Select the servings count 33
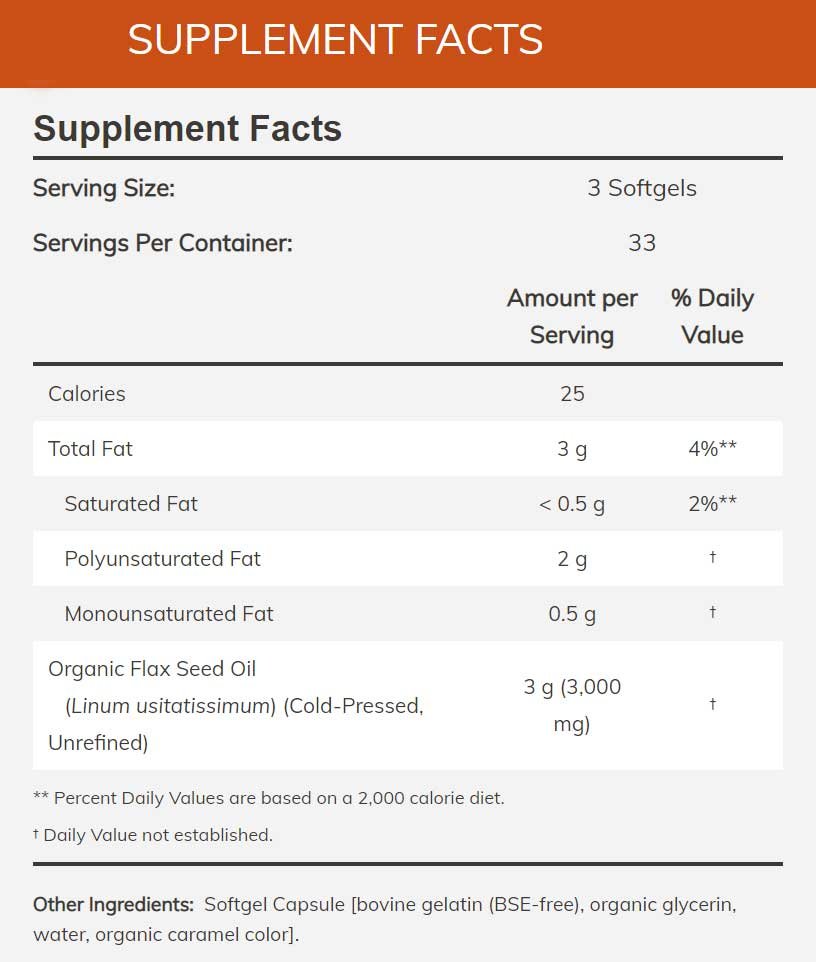The image size is (816, 962). [x=642, y=243]
